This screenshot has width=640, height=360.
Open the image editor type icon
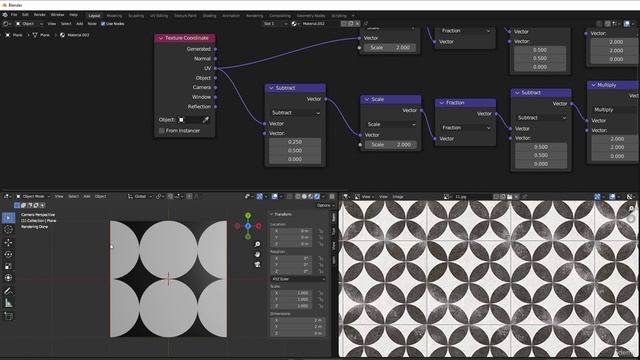[345, 197]
